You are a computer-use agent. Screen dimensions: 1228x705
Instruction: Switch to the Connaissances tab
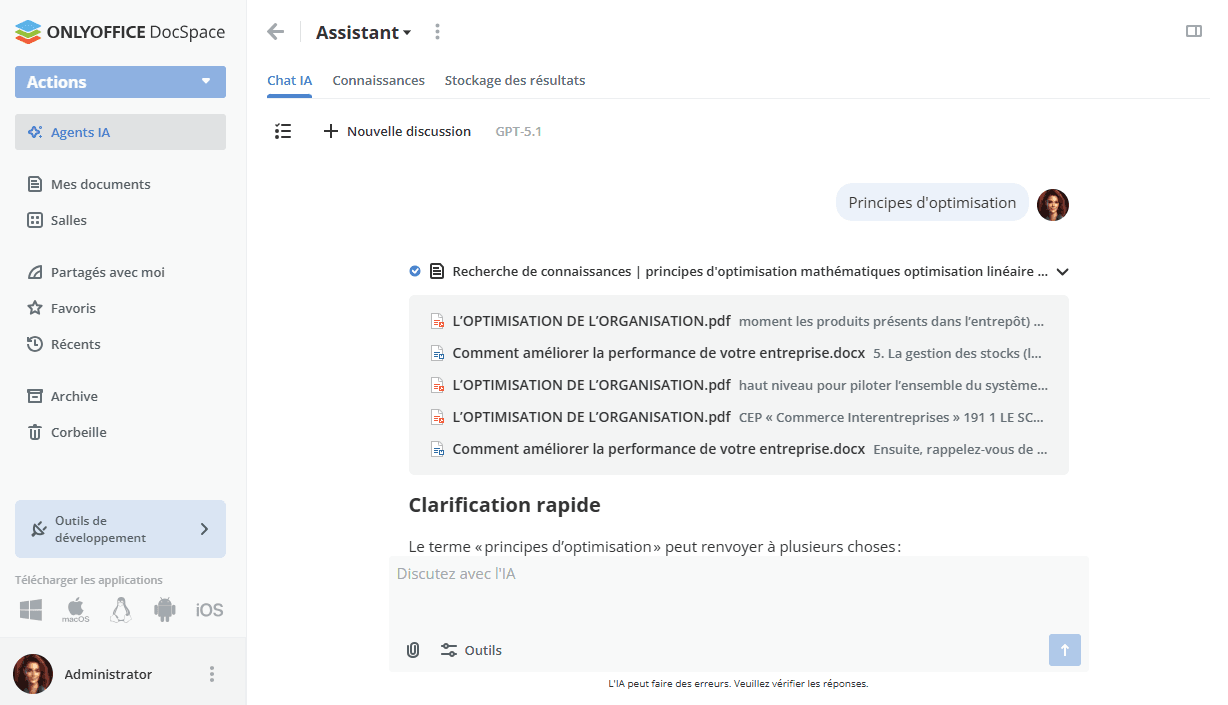pos(378,80)
